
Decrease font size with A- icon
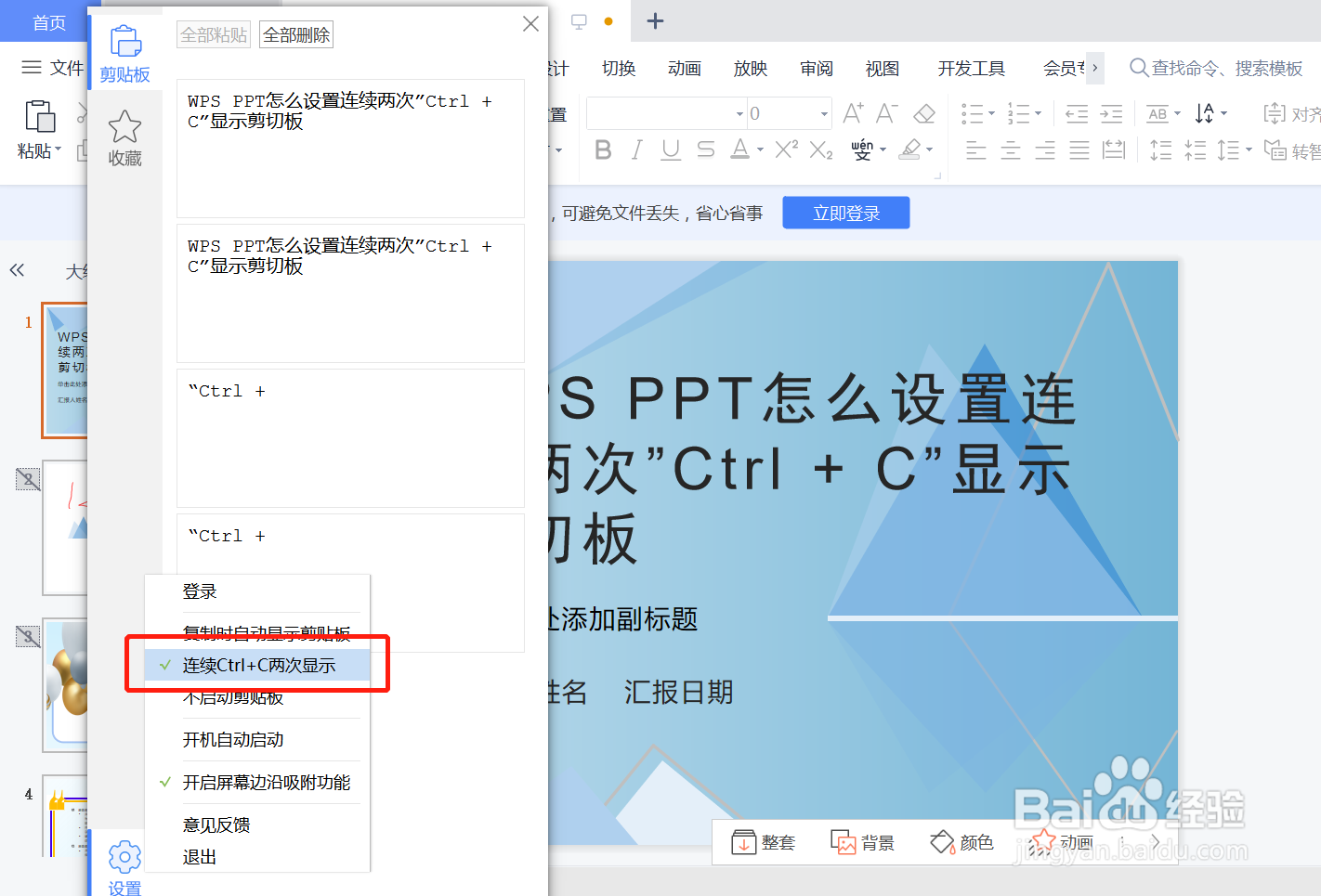887,113
